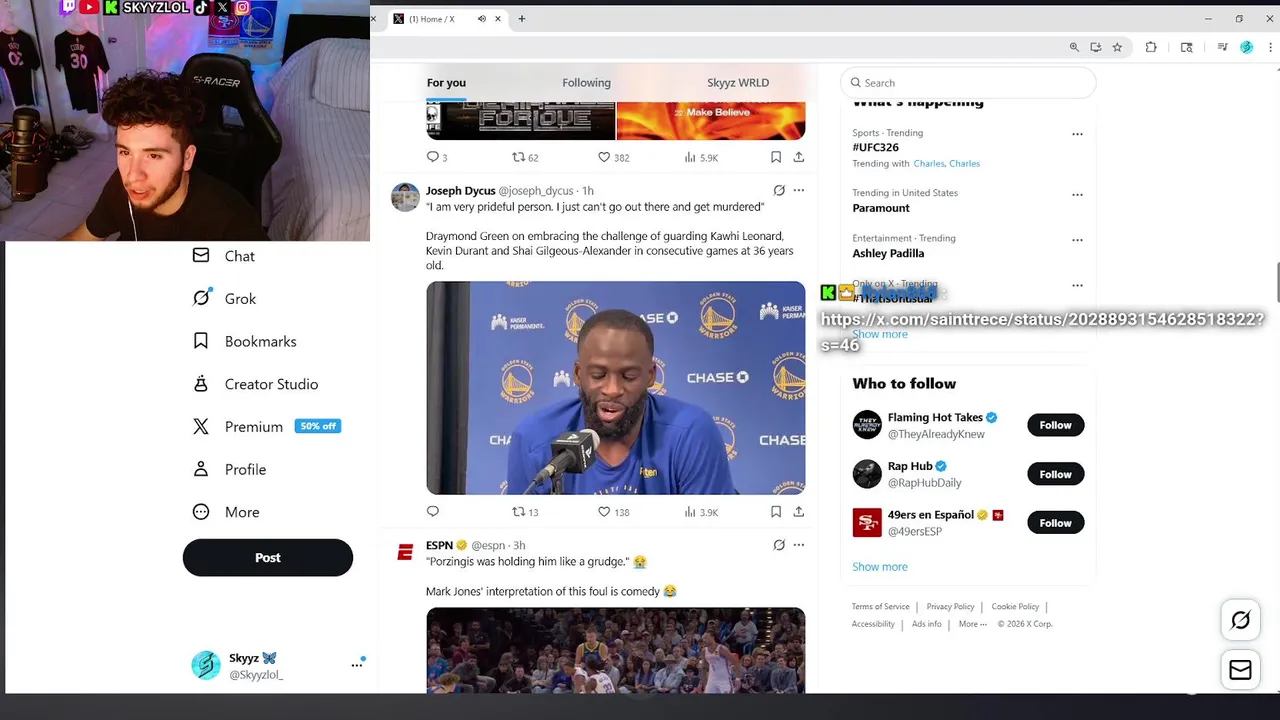Switch to the Skyyz WRLD tab

point(738,83)
